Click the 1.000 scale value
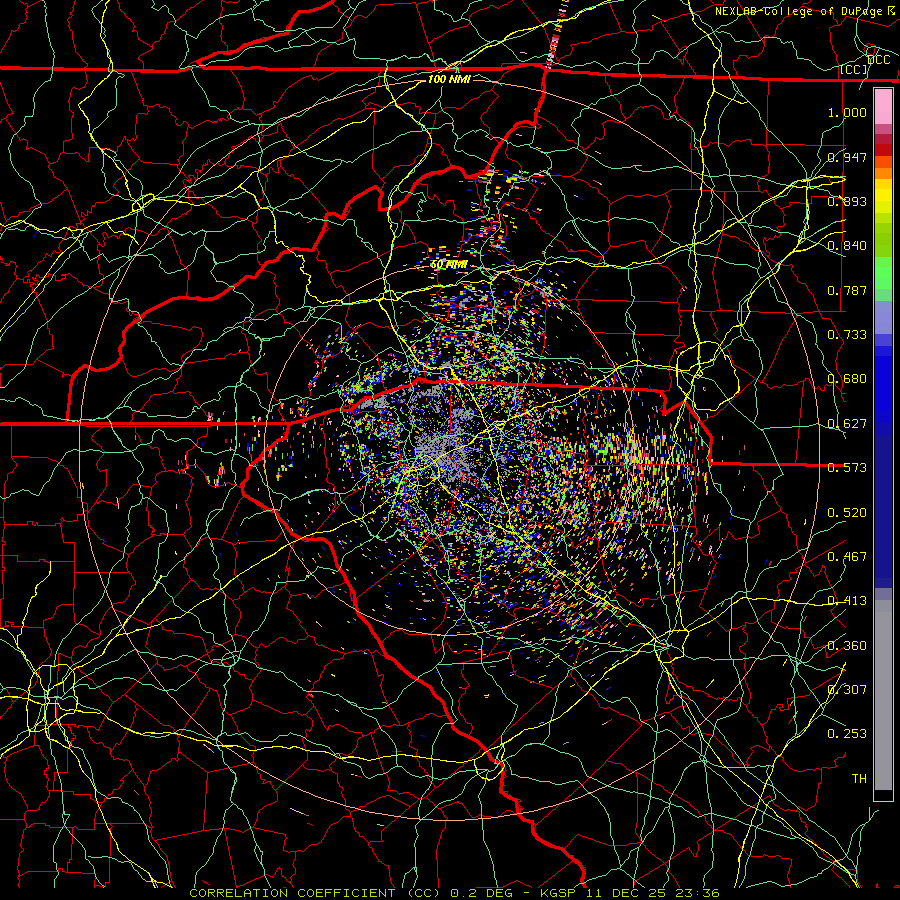 (x=847, y=112)
